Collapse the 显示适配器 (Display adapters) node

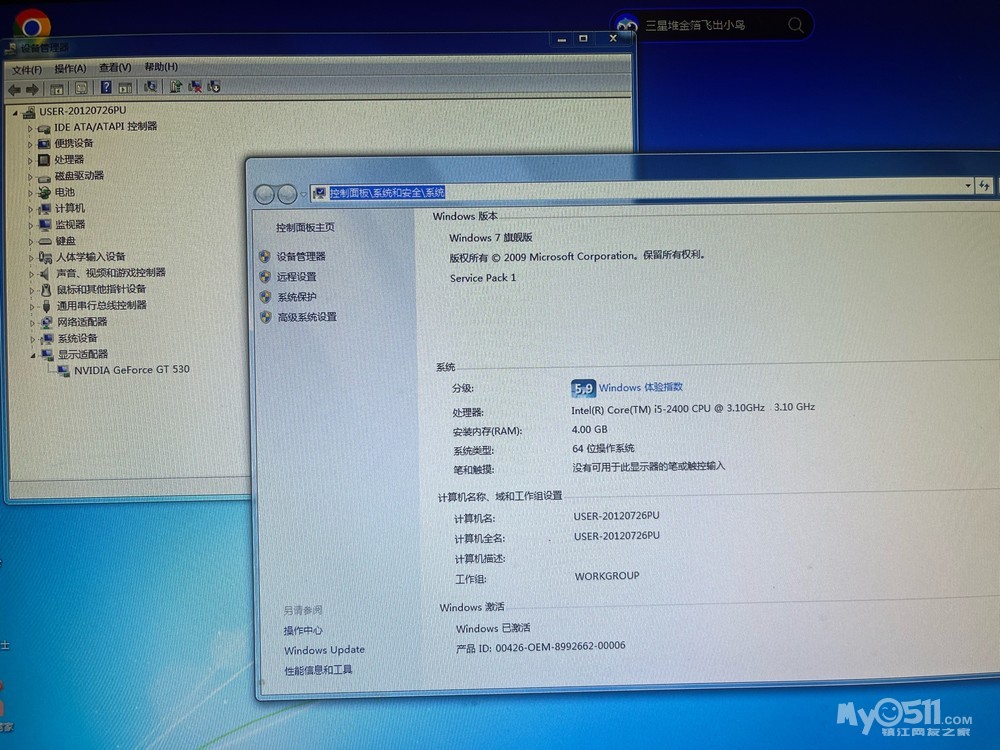30,354
